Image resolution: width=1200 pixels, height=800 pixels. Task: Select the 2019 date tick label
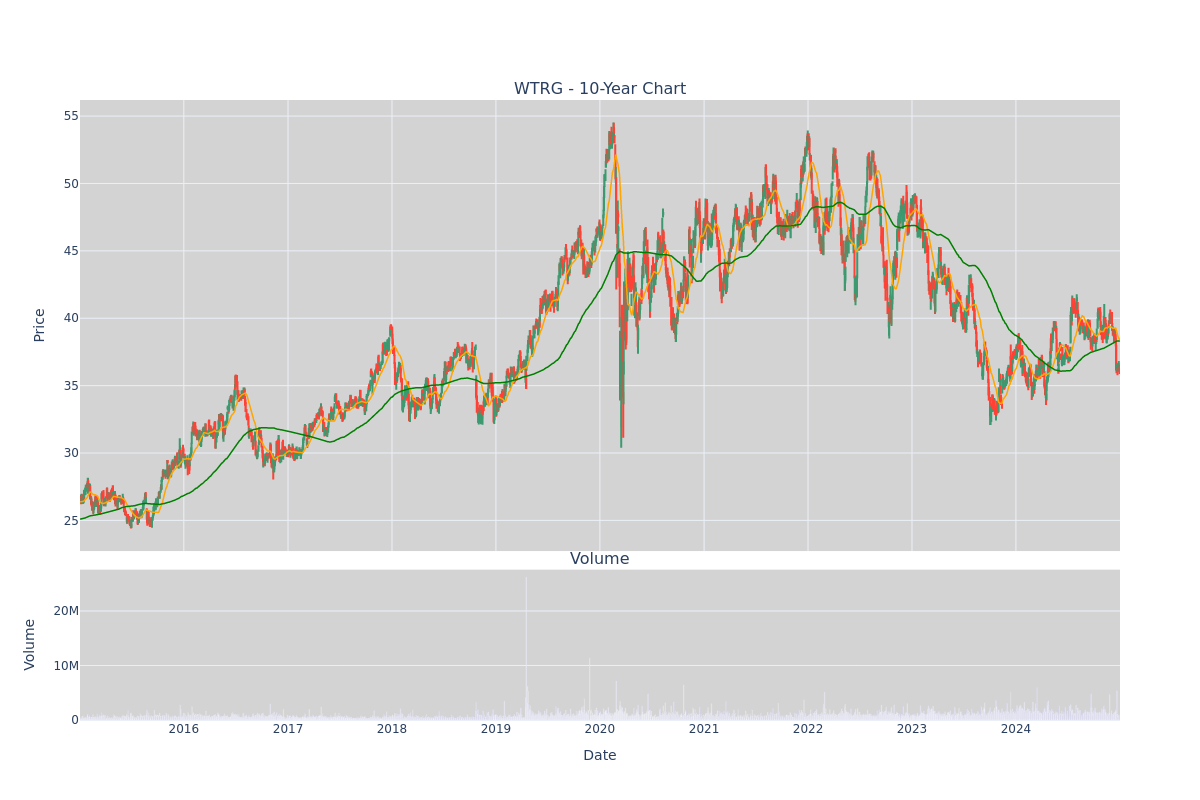click(496, 729)
